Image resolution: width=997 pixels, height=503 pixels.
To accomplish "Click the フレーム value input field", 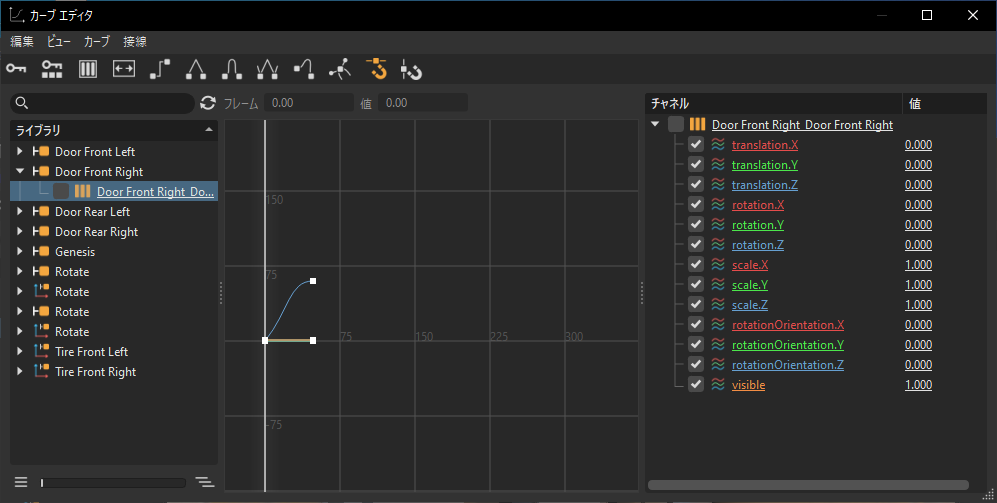I will click(x=309, y=102).
